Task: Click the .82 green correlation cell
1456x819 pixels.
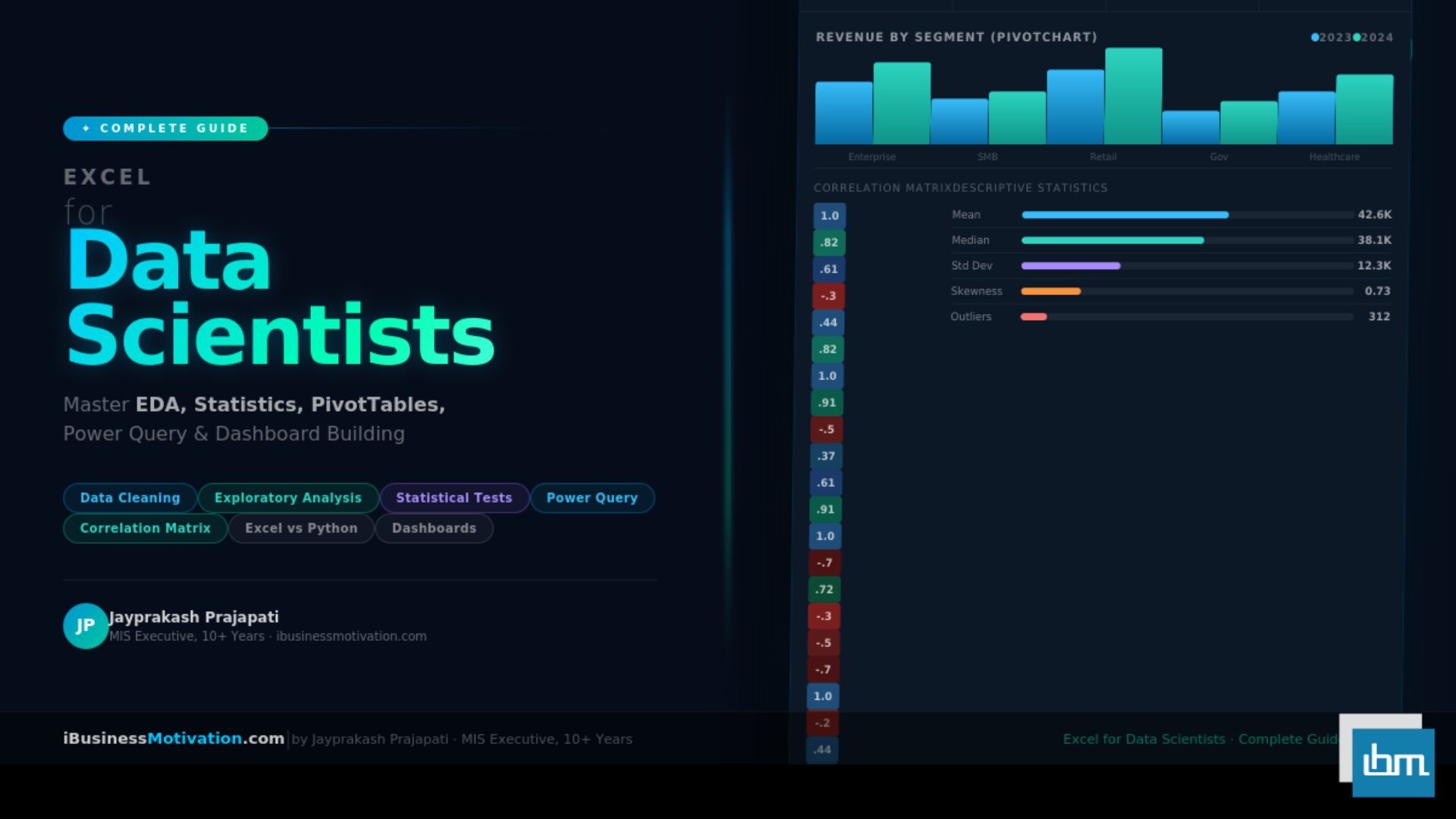Action: pos(828,243)
